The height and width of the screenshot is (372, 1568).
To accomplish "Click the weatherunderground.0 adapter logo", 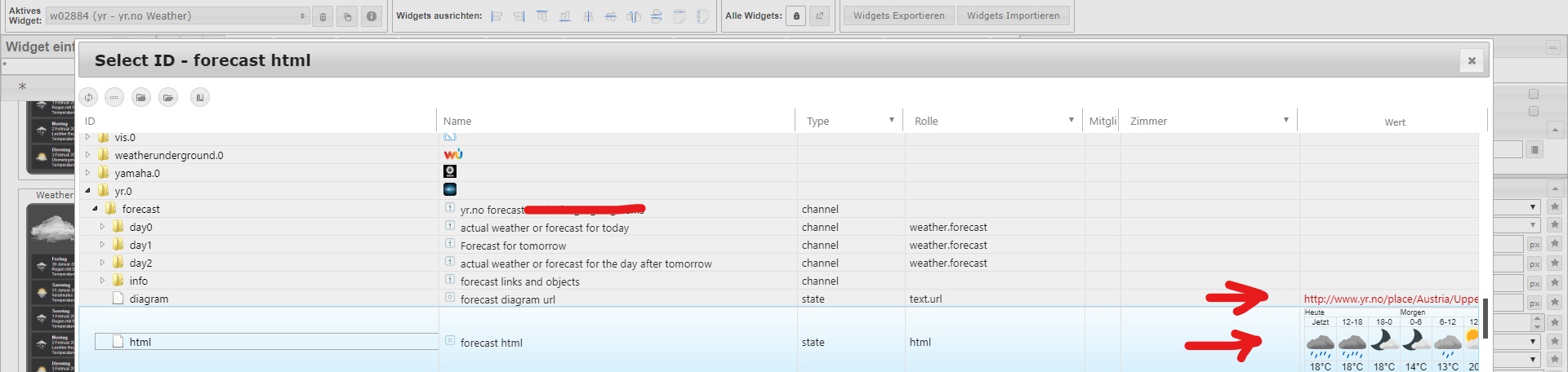I will (x=453, y=154).
